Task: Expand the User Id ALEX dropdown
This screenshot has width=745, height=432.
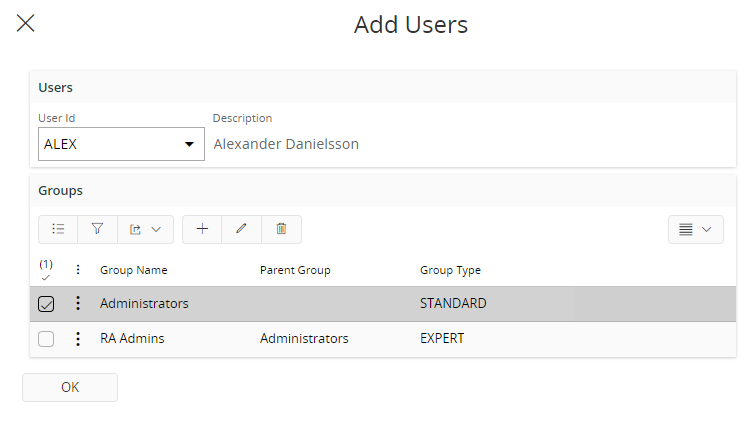Action: coord(190,144)
